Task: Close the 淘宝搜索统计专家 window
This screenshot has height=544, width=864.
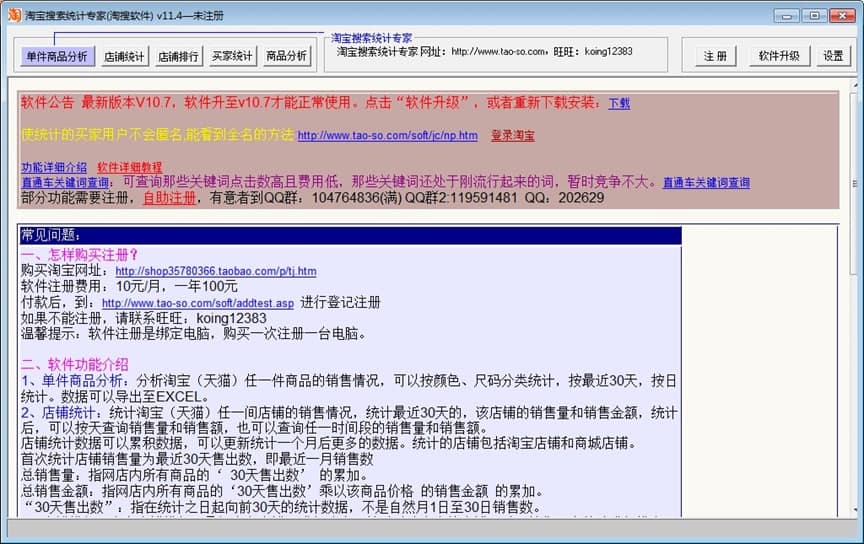Action: (x=842, y=16)
